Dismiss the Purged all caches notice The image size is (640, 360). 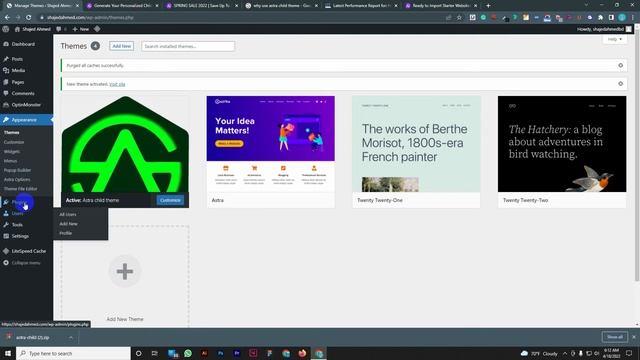620,65
